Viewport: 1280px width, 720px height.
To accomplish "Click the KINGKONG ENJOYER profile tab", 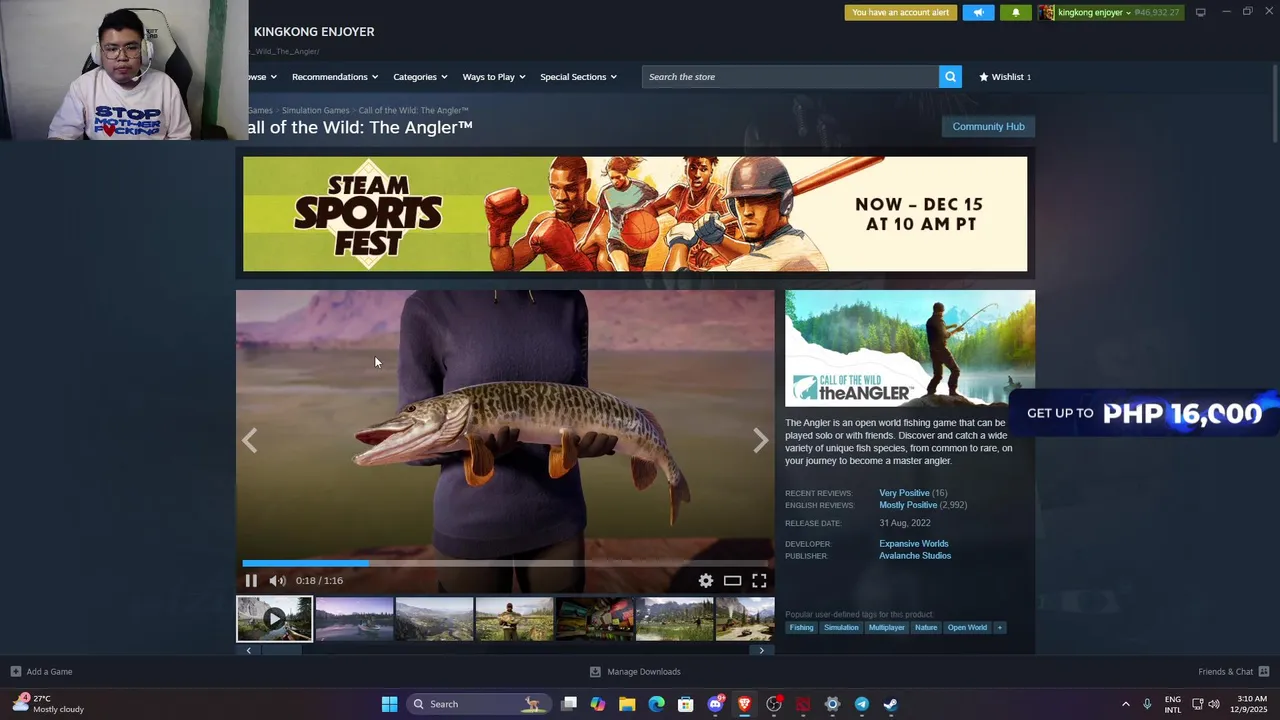I will click(x=314, y=32).
